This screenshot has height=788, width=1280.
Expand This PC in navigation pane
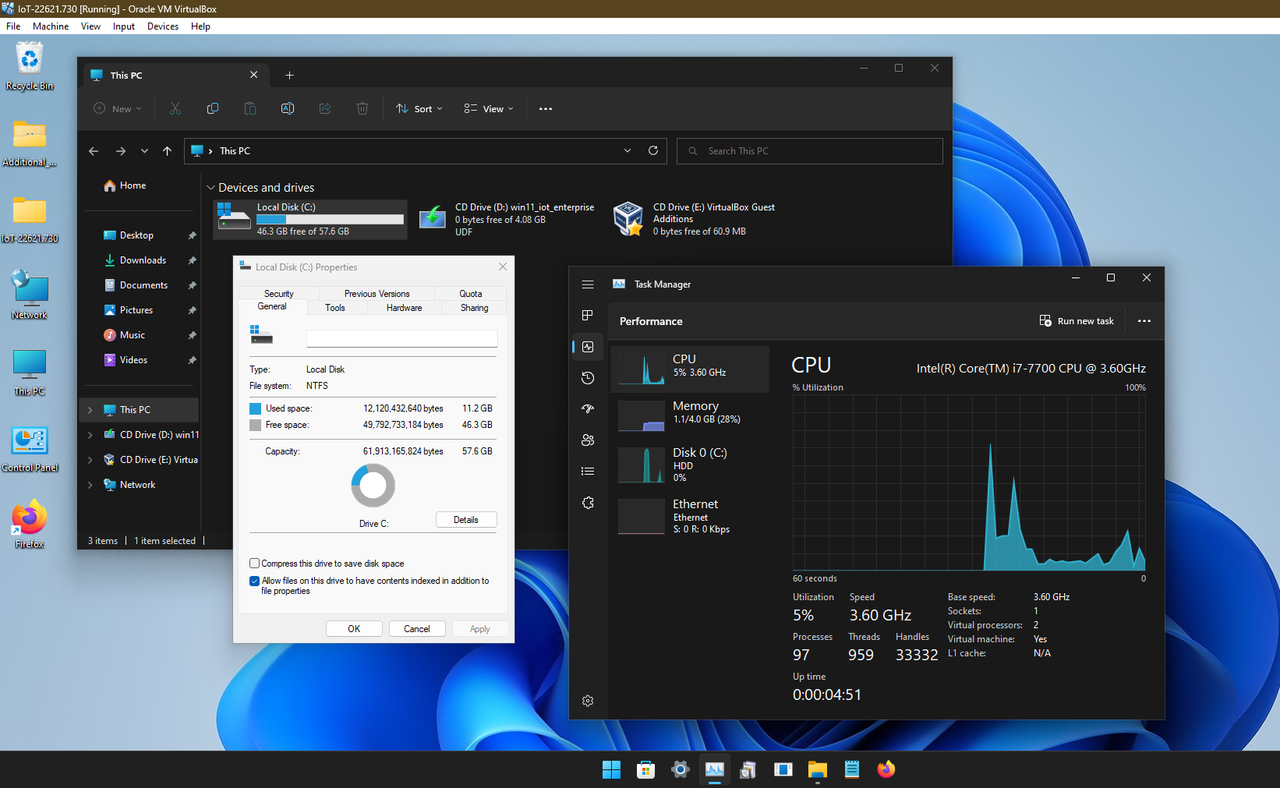tap(90, 410)
